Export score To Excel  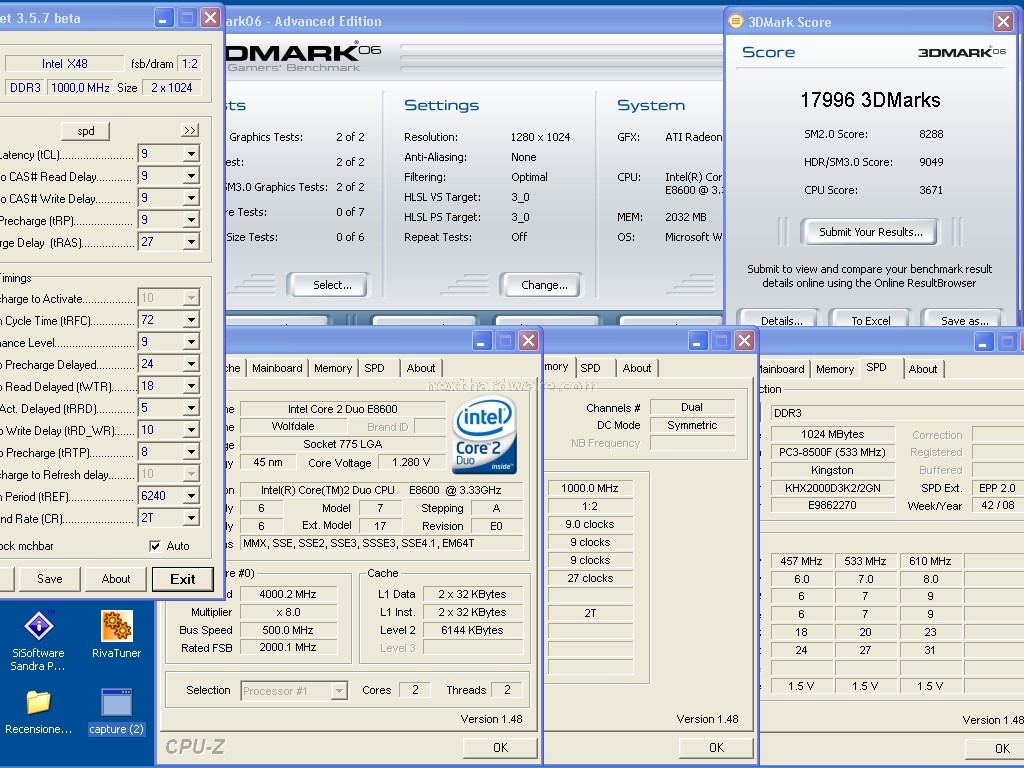tap(871, 320)
